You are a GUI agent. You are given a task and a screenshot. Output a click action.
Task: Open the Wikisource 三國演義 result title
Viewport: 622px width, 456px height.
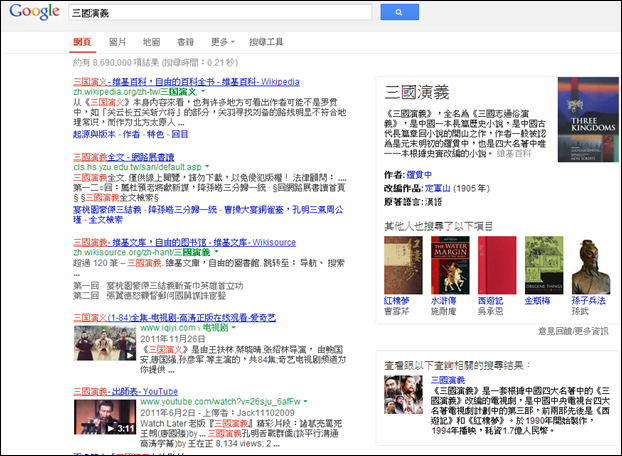pyautogui.click(x=184, y=242)
